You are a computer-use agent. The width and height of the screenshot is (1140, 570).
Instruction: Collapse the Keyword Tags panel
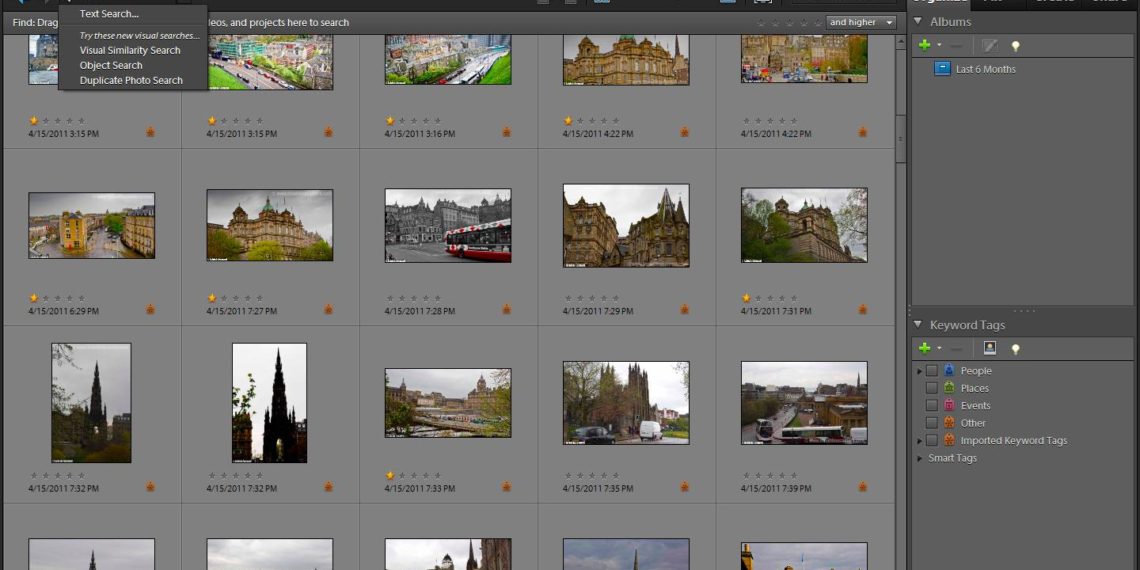(x=918, y=324)
